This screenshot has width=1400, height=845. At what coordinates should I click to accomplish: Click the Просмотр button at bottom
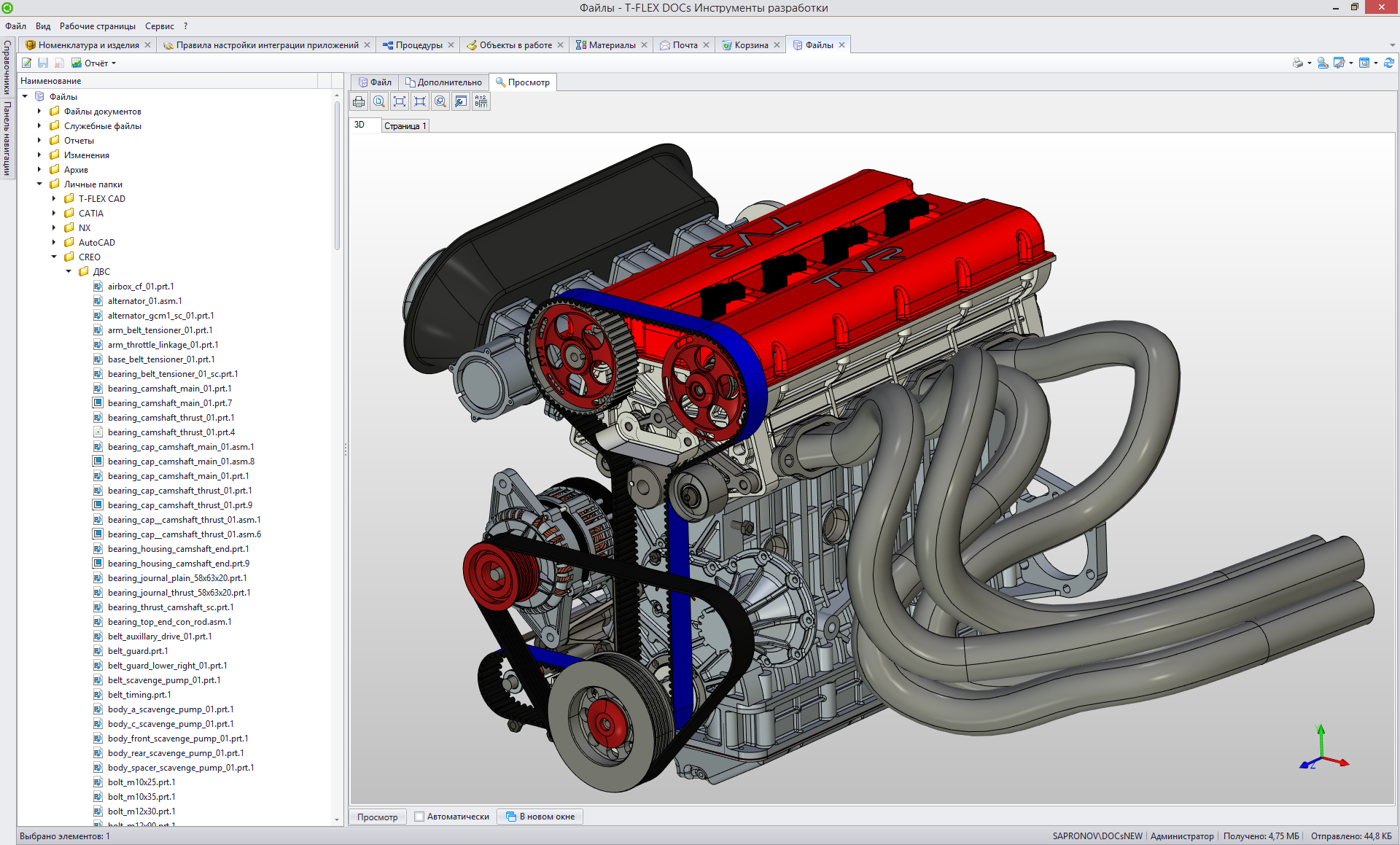point(377,817)
